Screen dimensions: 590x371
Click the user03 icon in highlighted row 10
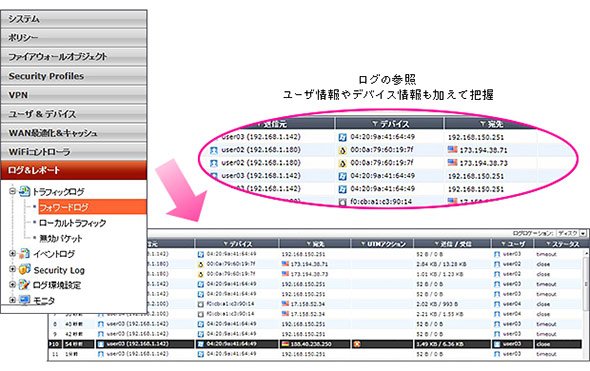pos(497,344)
